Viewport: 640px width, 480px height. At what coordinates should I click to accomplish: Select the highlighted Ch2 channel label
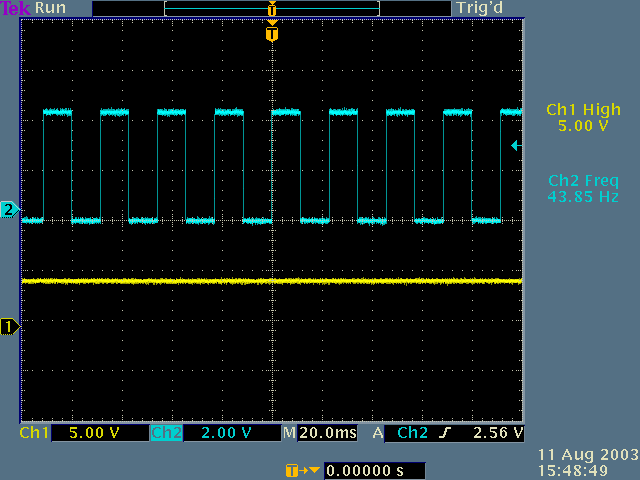tap(167, 433)
